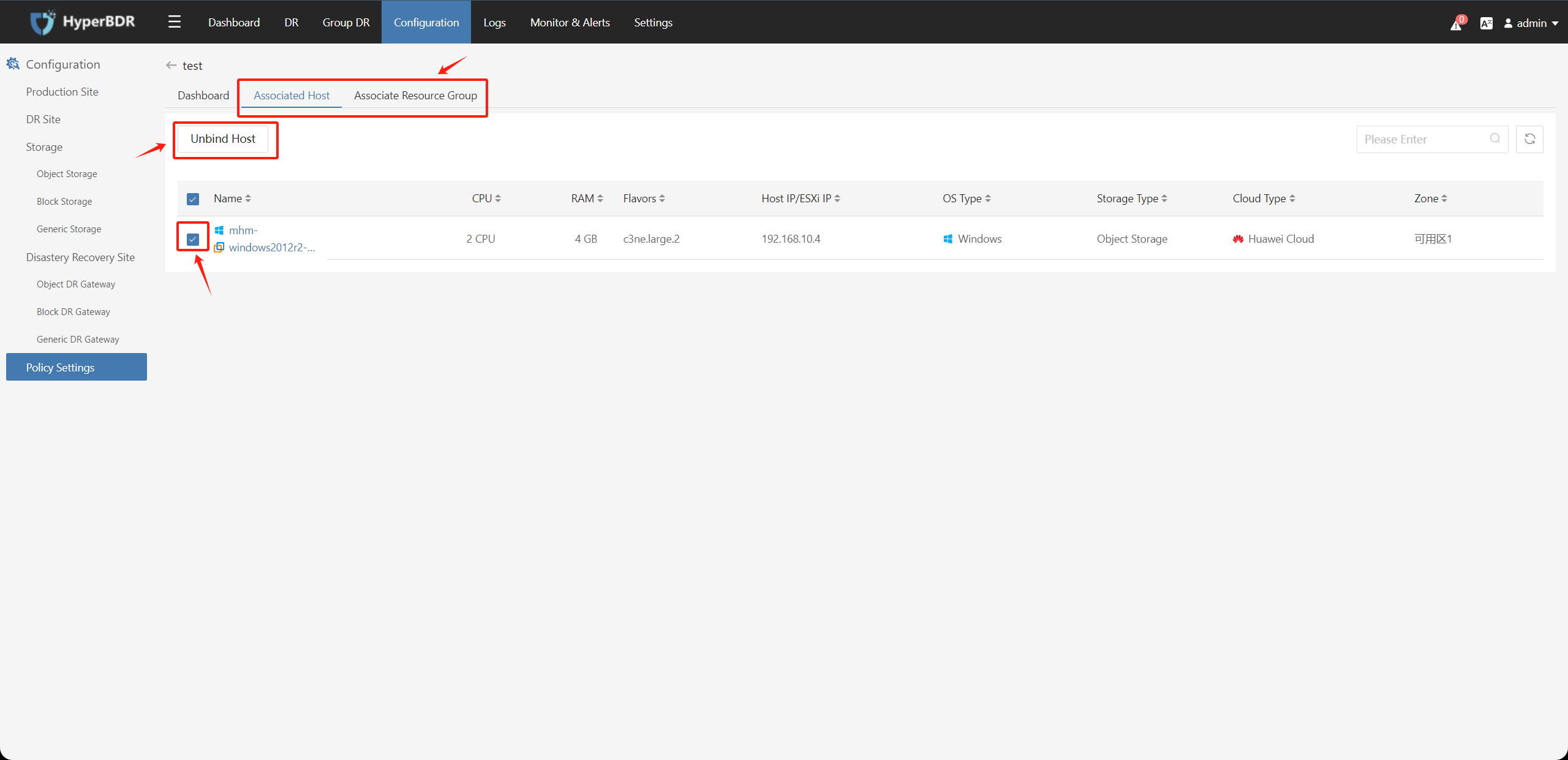This screenshot has height=760, width=1568.
Task: Open Monitor & Alerts menu
Action: [570, 22]
